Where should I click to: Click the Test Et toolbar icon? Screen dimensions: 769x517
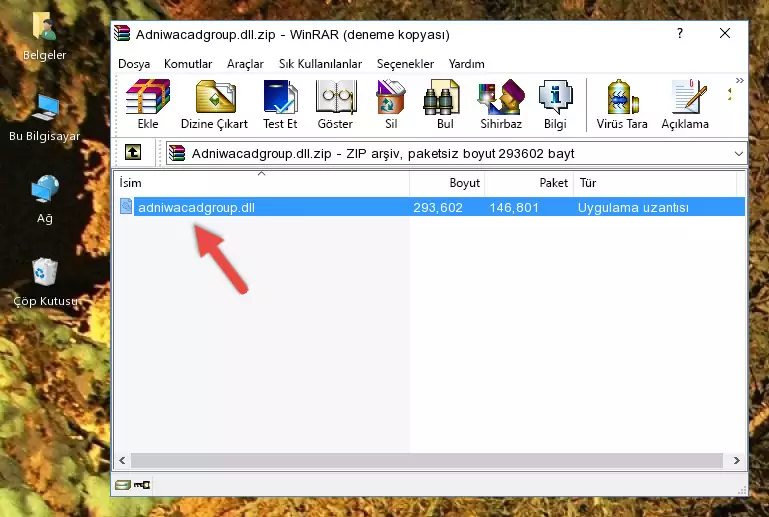coord(280,104)
